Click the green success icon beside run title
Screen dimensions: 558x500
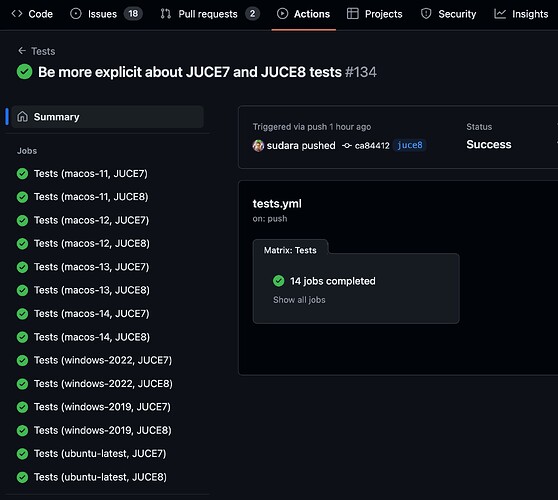tap(24, 72)
